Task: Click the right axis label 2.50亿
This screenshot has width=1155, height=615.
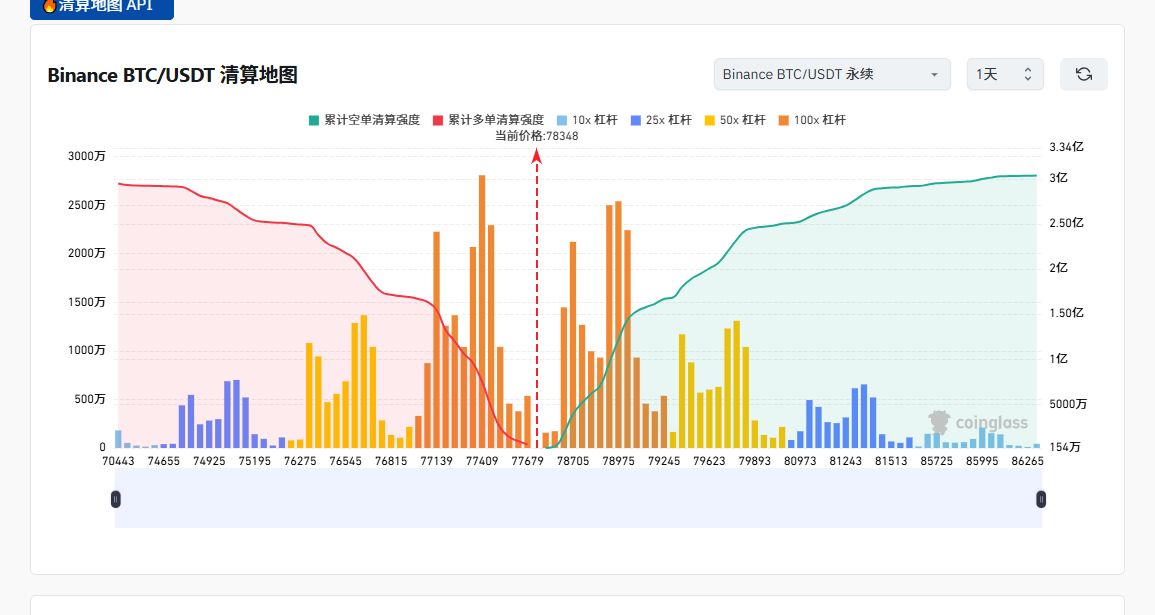Action: pos(1067,223)
